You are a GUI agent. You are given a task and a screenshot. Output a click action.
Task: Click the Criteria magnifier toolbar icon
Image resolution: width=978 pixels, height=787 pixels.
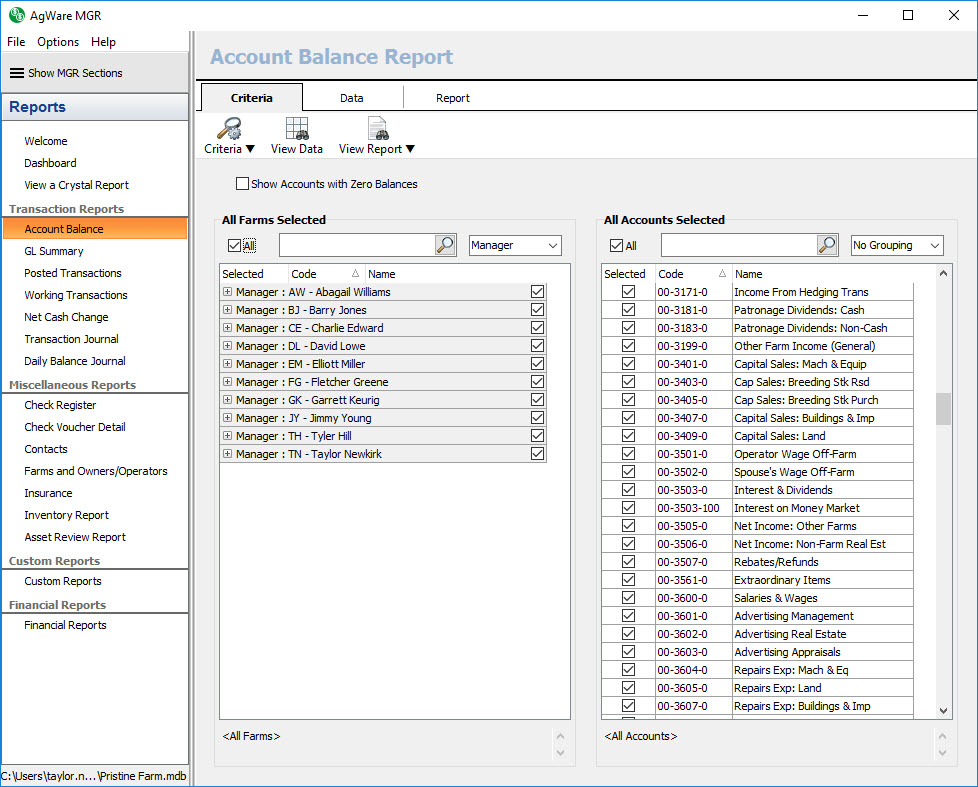pyautogui.click(x=229, y=129)
